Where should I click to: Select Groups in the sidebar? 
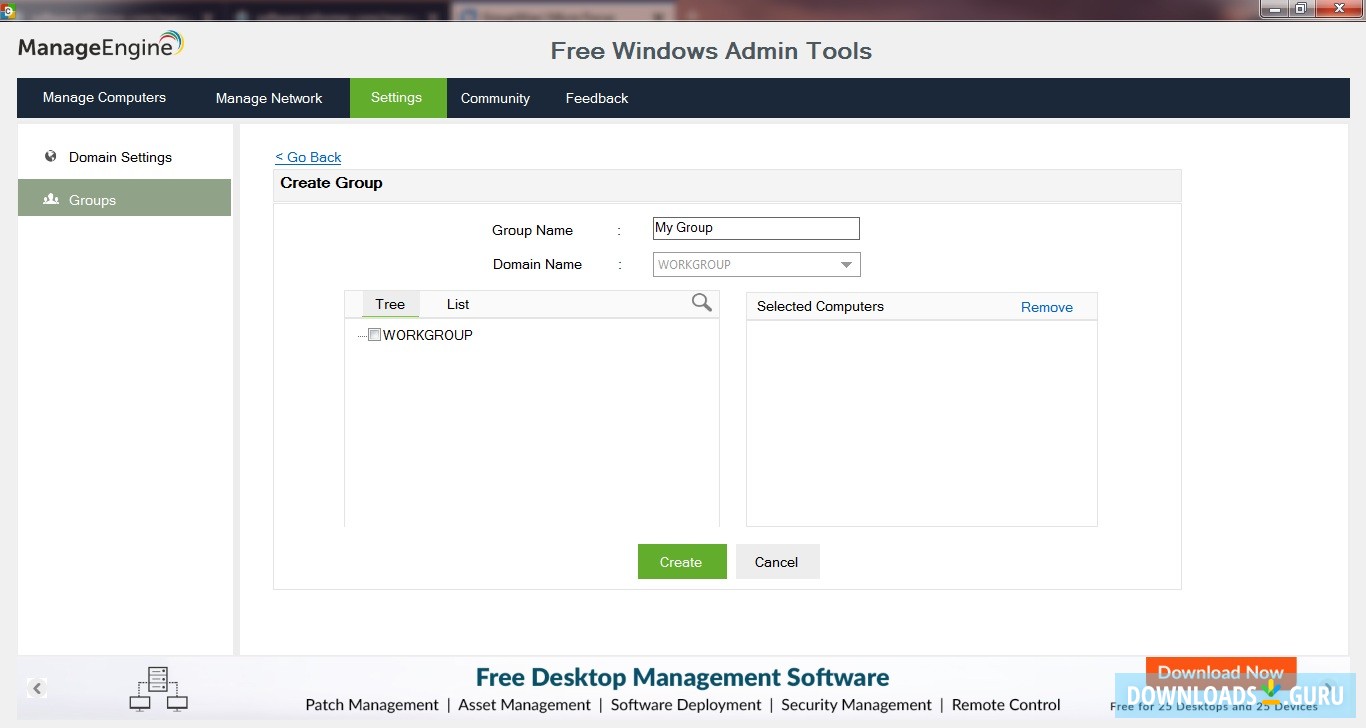(x=125, y=200)
